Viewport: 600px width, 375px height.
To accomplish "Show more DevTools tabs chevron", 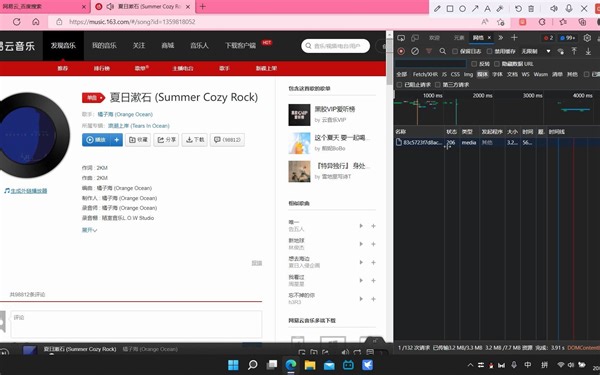I will pyautogui.click(x=501, y=38).
